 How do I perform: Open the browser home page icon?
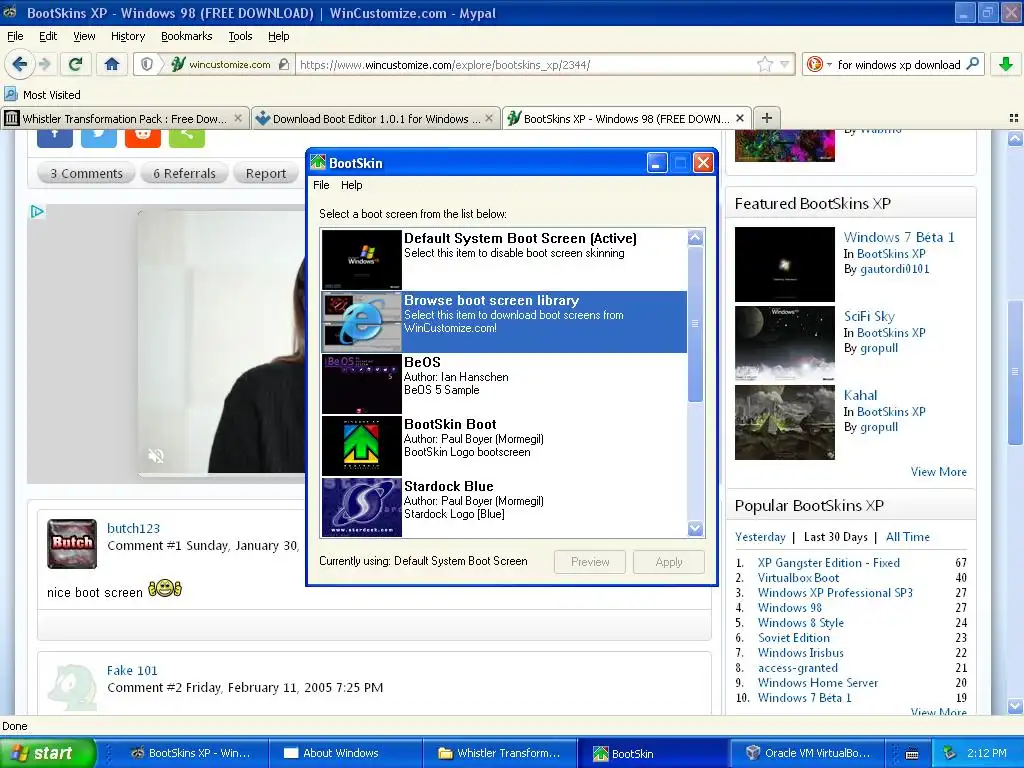[112, 64]
